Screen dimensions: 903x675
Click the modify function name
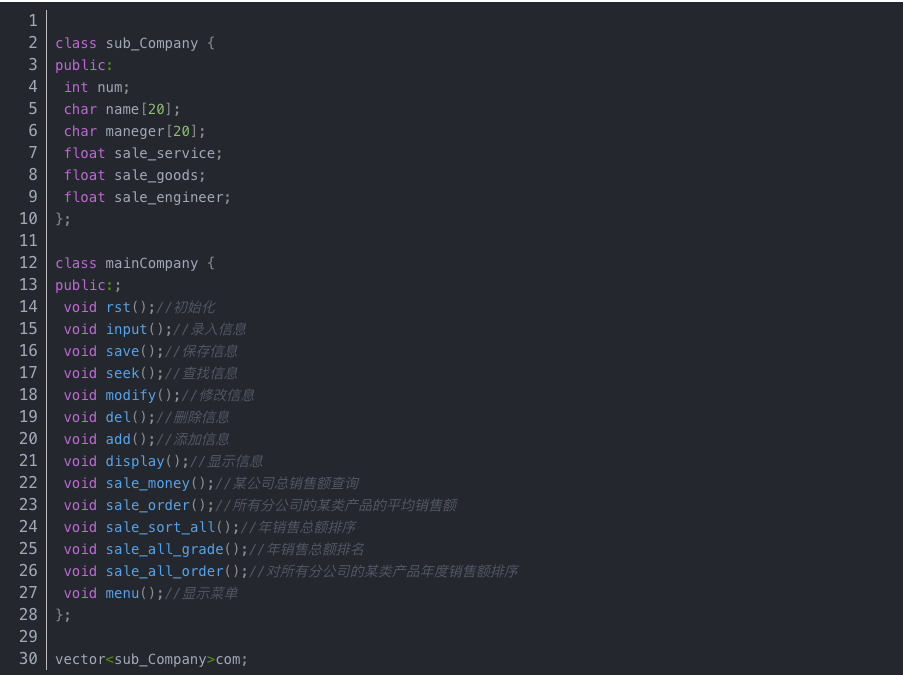(130, 395)
